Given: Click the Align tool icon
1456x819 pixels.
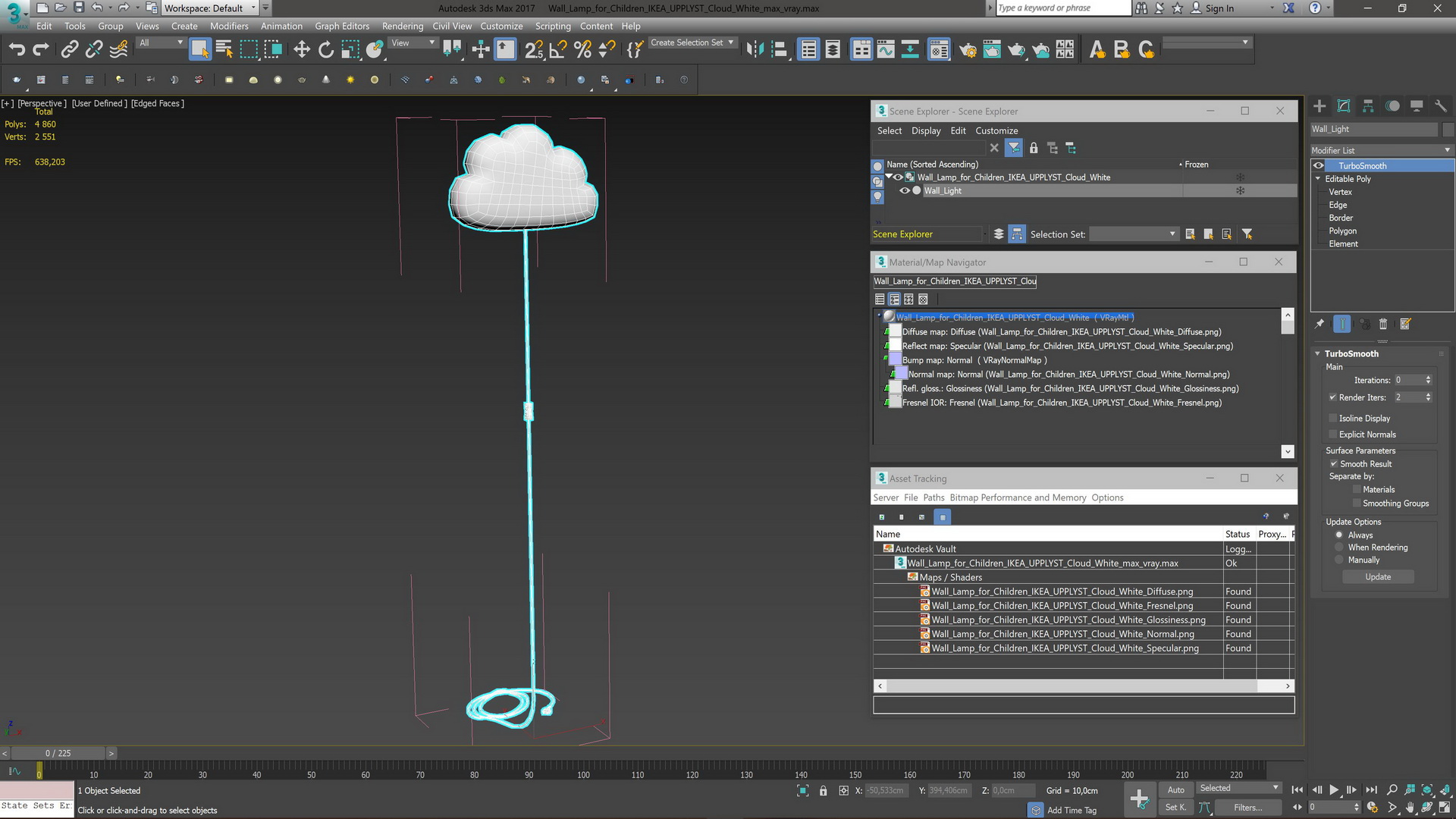Looking at the screenshot, I should coord(780,50).
